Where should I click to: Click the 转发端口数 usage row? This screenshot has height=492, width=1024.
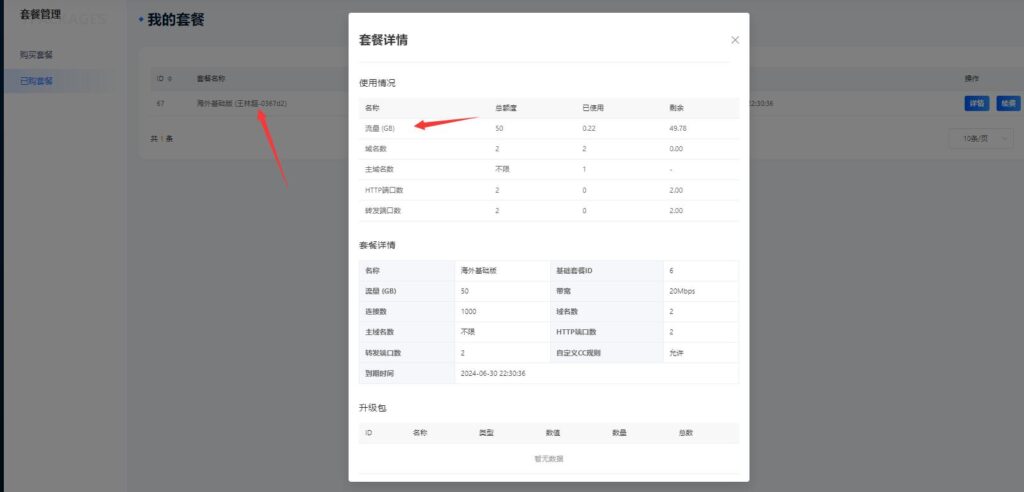[x=384, y=211]
